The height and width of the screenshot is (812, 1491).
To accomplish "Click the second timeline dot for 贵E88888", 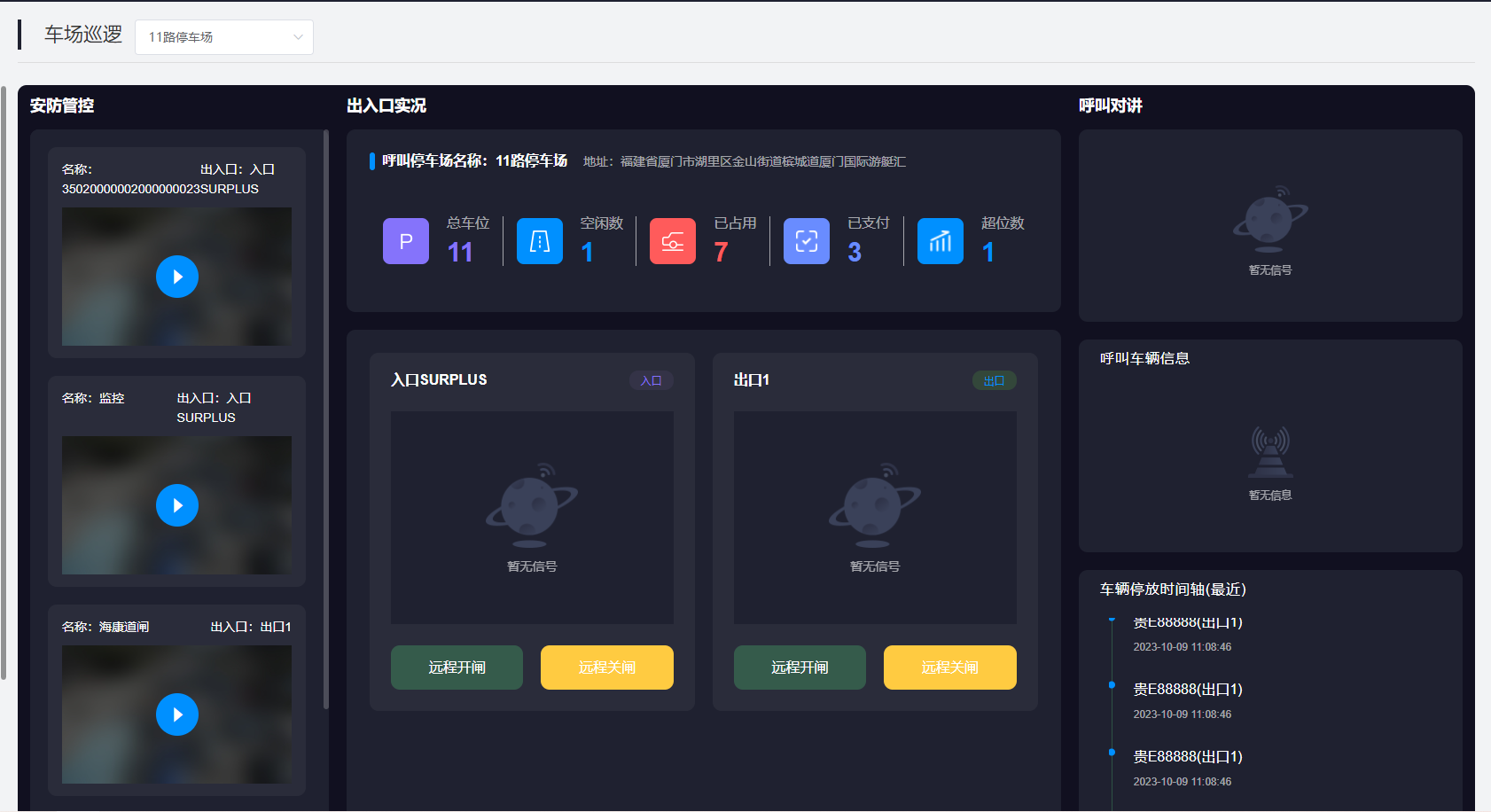I will pos(1112,684).
